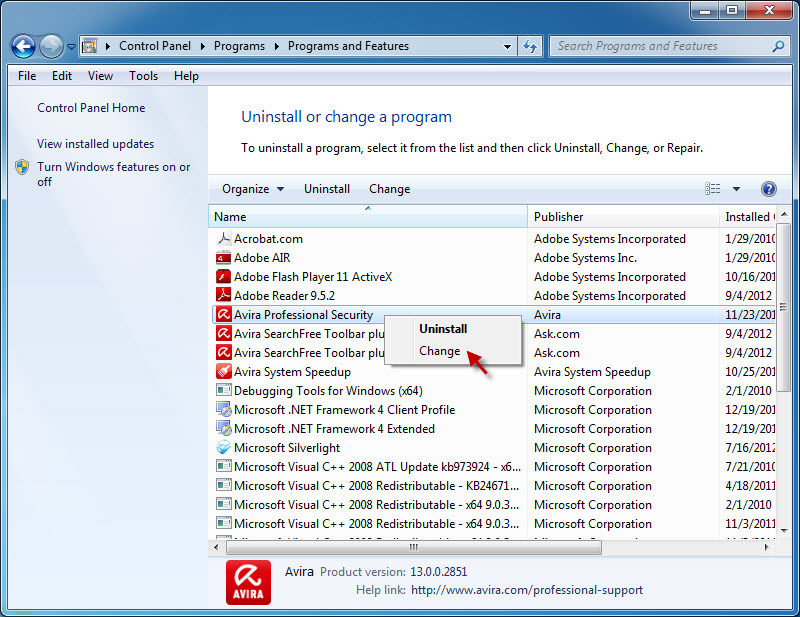Click the Adobe Reader 9.5.2 icon
The width and height of the screenshot is (800, 617).
point(223,295)
